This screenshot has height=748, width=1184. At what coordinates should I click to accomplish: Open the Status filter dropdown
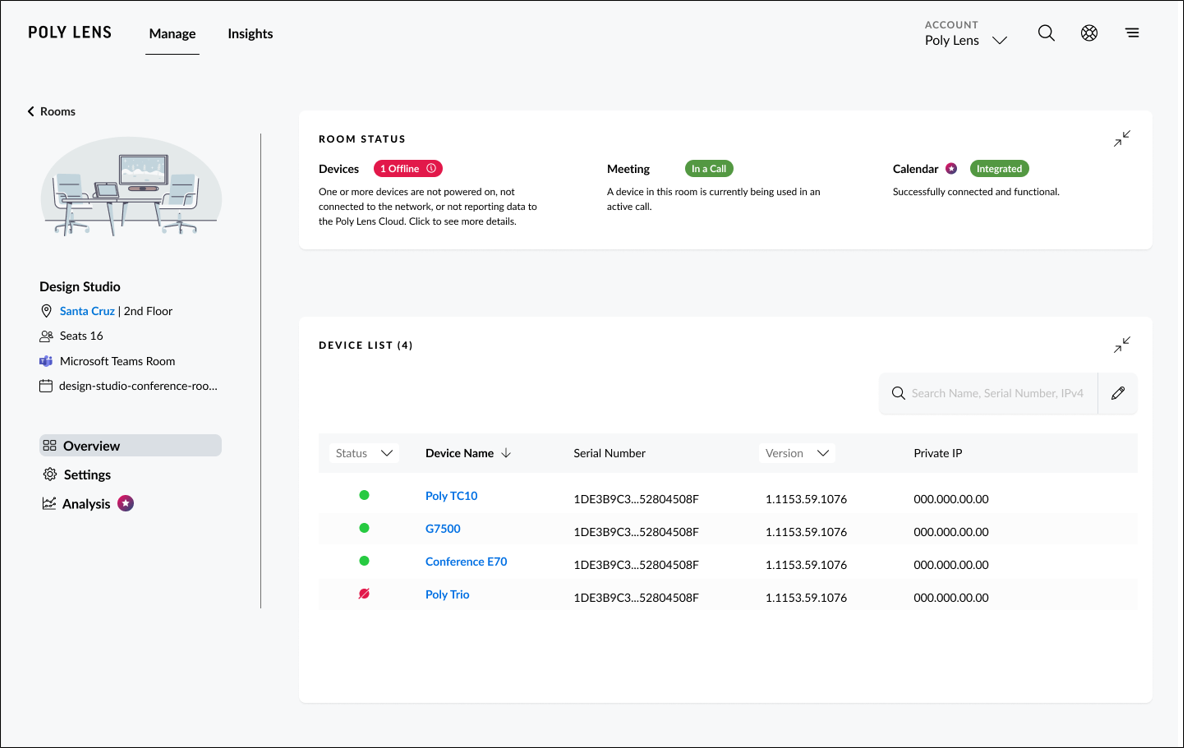coord(364,452)
